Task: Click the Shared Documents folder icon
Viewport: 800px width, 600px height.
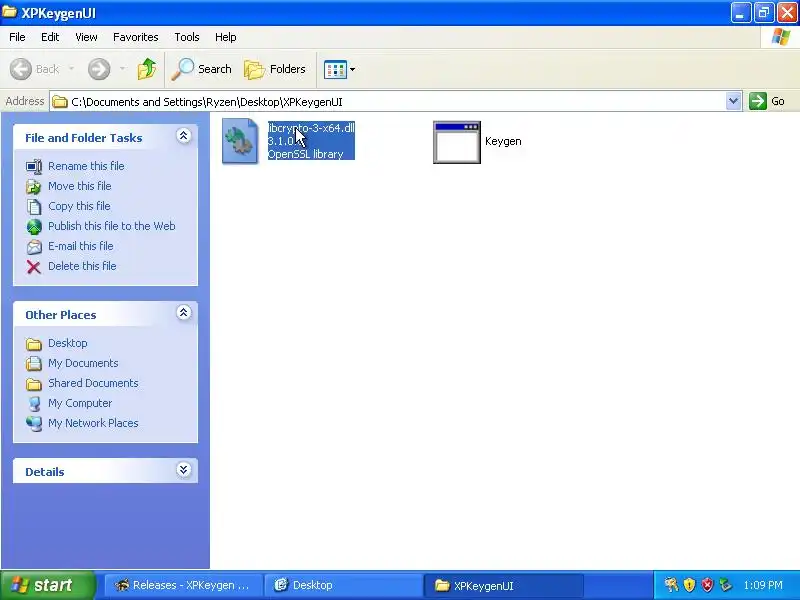Action: point(34,384)
